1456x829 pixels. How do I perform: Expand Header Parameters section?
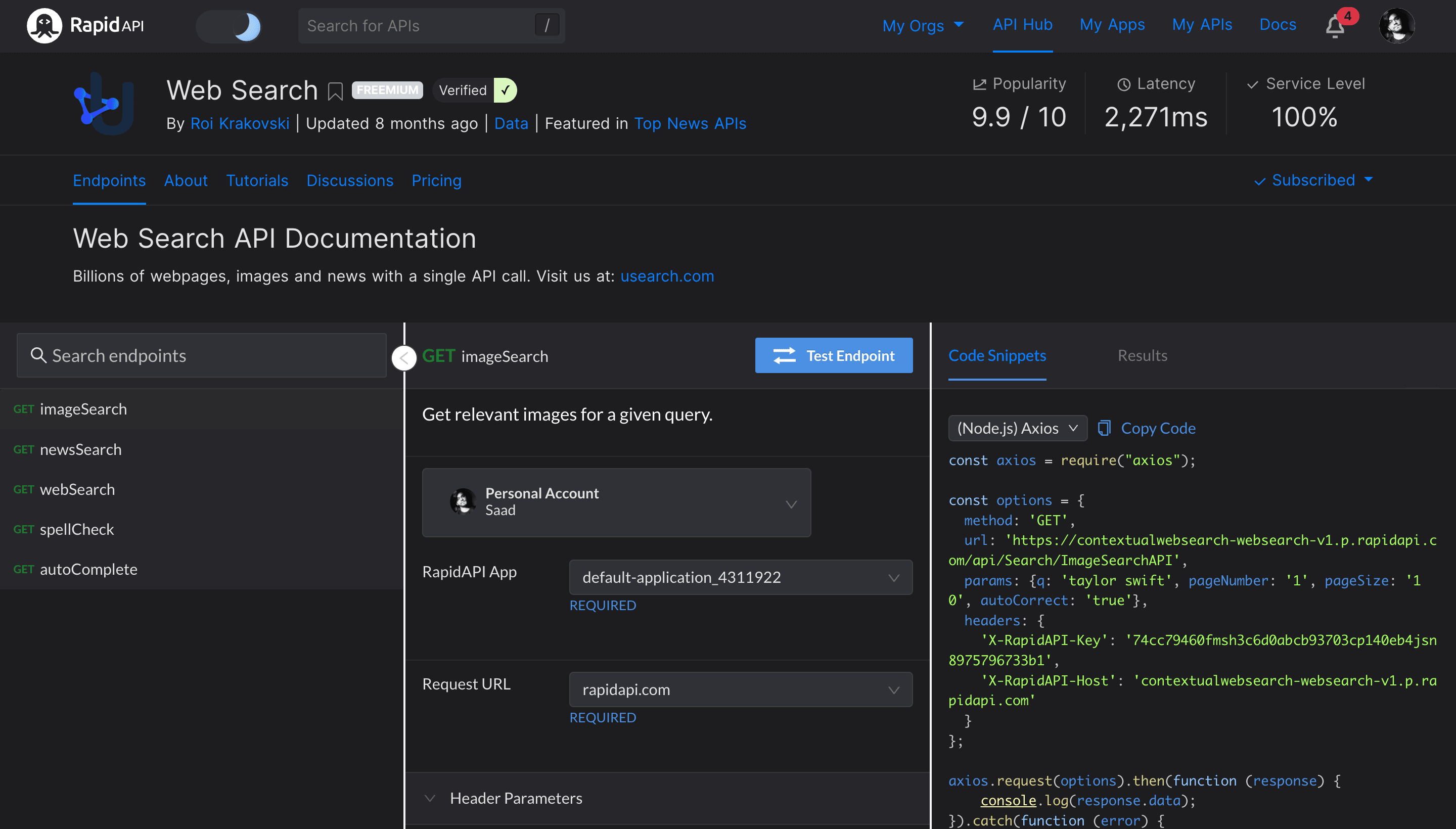(x=667, y=798)
